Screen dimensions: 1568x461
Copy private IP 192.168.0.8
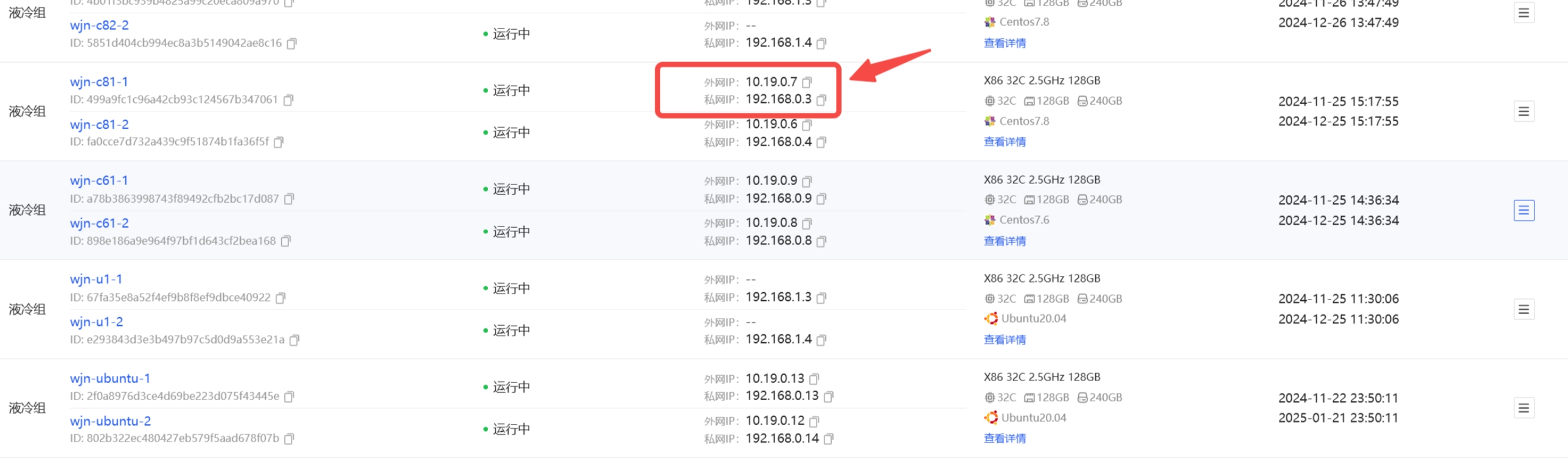pyautogui.click(x=821, y=242)
